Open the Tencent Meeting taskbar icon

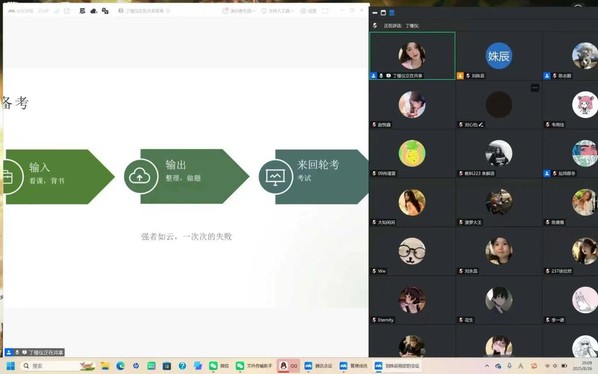coord(318,366)
